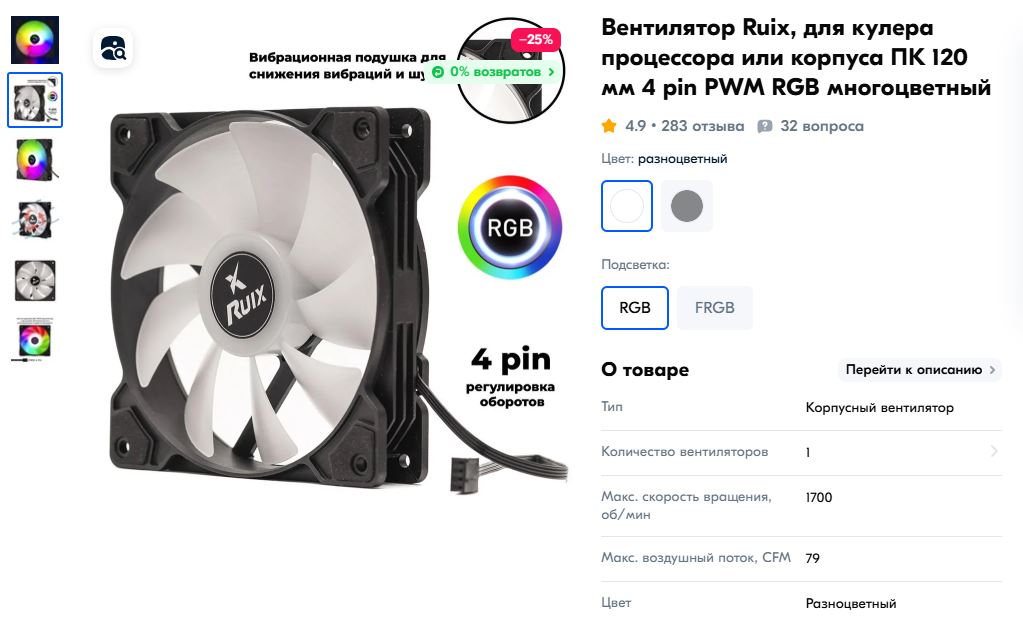Image resolution: width=1023 pixels, height=630 pixels.
Task: Choose the RGB backlight option
Action: click(635, 308)
